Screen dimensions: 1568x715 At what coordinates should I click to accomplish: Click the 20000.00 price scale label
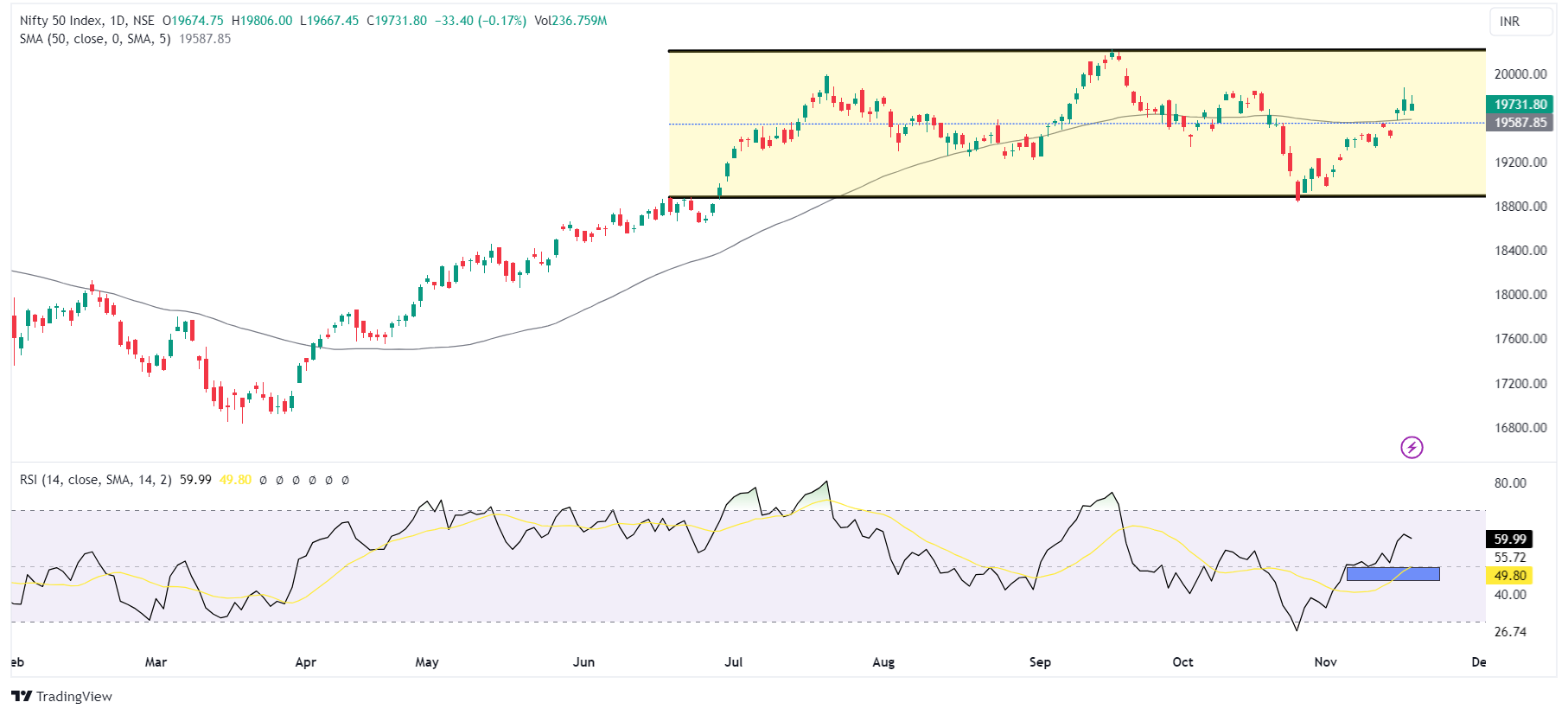tap(1520, 74)
